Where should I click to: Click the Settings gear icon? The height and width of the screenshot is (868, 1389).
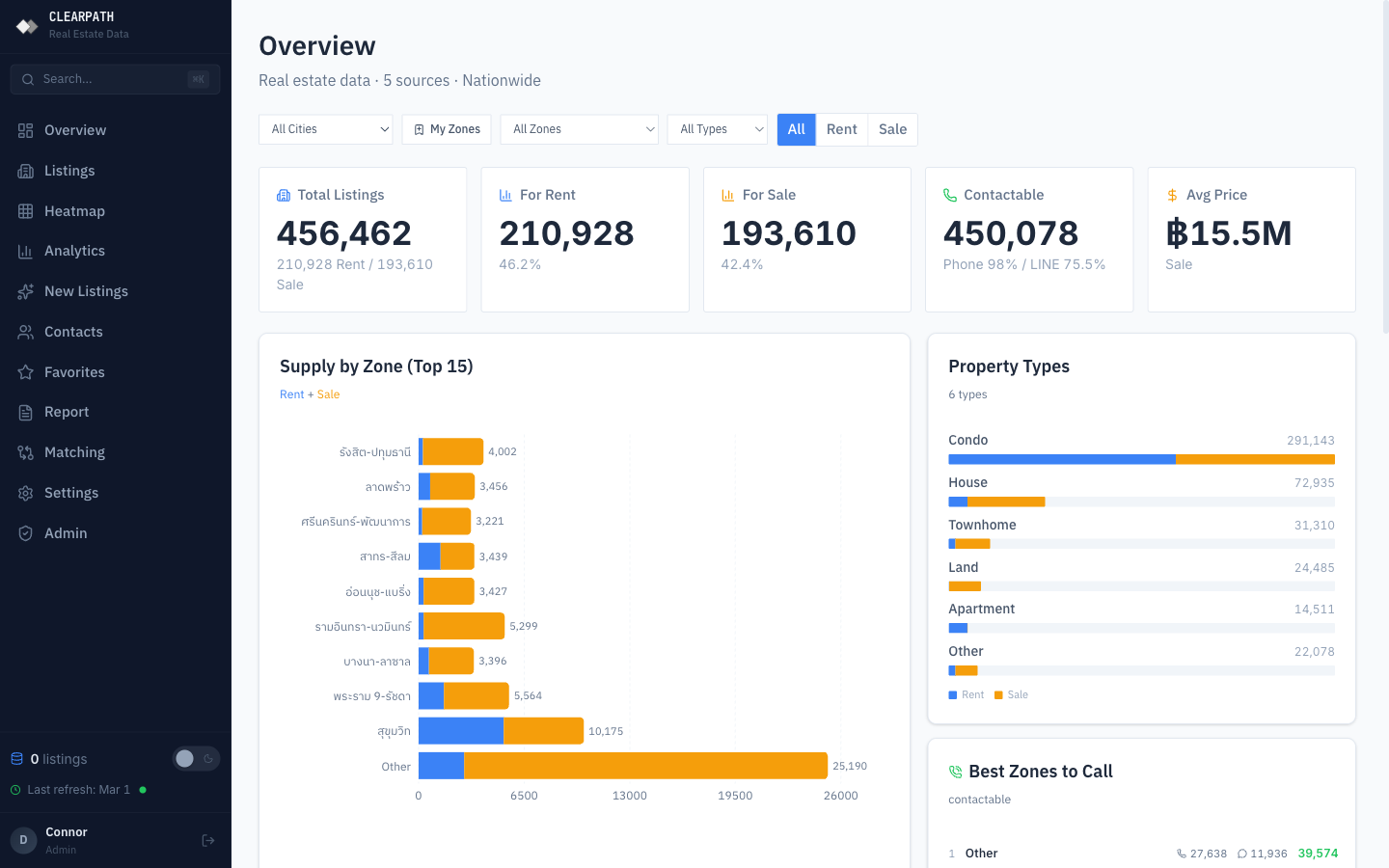coord(26,494)
